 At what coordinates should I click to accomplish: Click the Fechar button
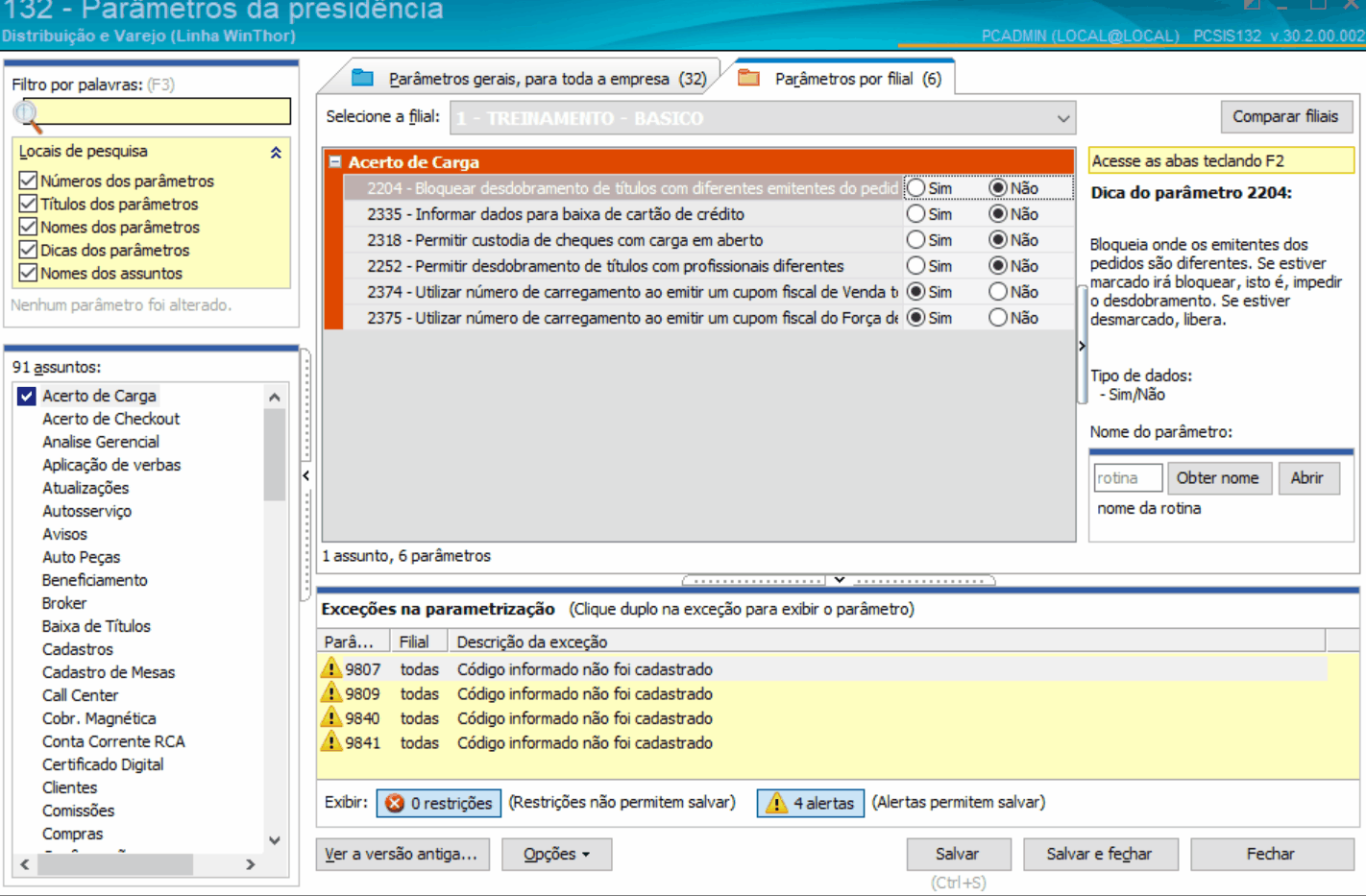pyautogui.click(x=1271, y=854)
